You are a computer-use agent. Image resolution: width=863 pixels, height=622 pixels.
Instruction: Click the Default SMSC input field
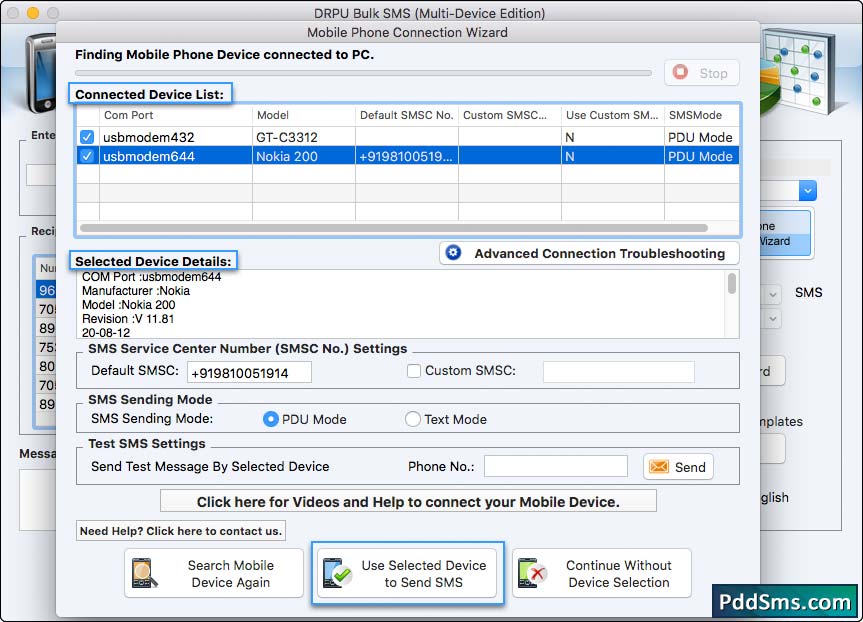point(249,373)
